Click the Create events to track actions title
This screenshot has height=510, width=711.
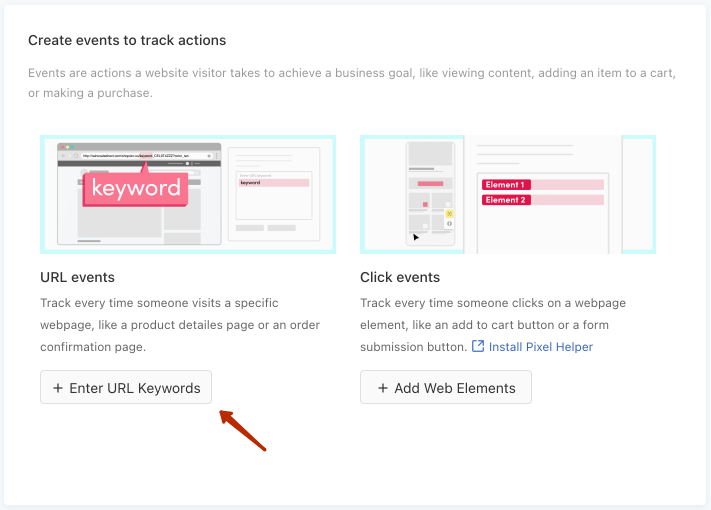(127, 41)
